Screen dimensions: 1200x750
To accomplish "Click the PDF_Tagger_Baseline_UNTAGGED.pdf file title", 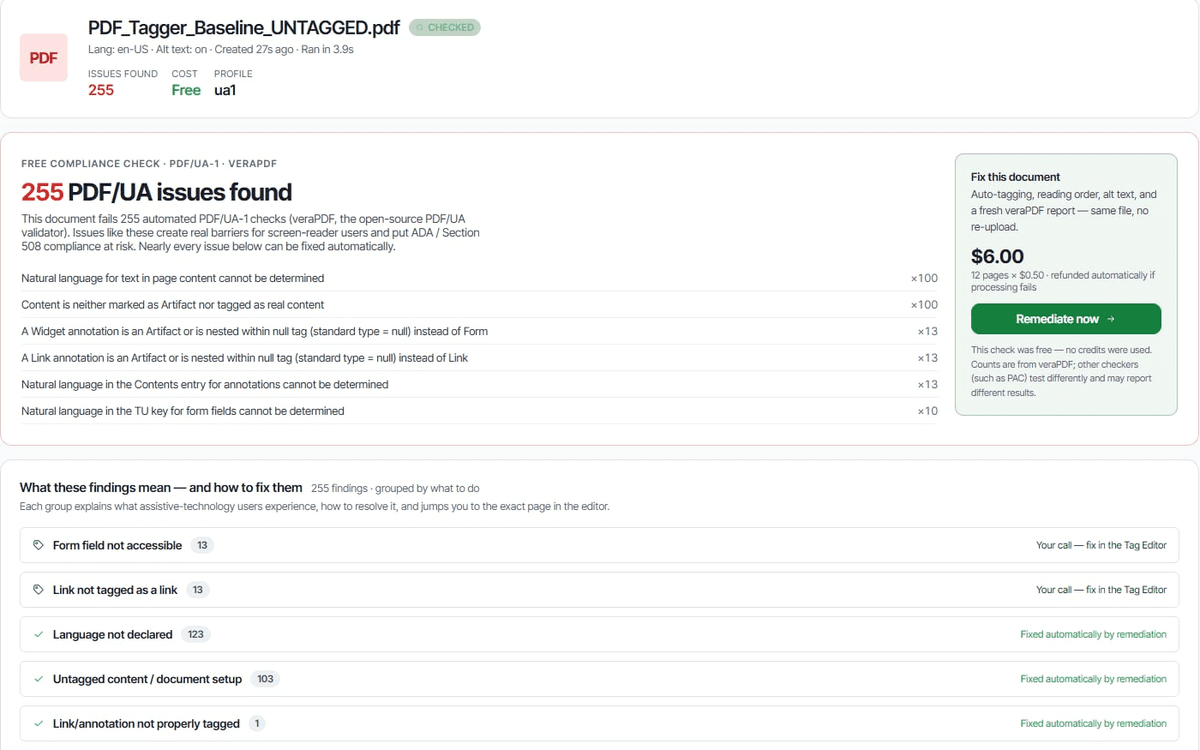I will pos(244,28).
